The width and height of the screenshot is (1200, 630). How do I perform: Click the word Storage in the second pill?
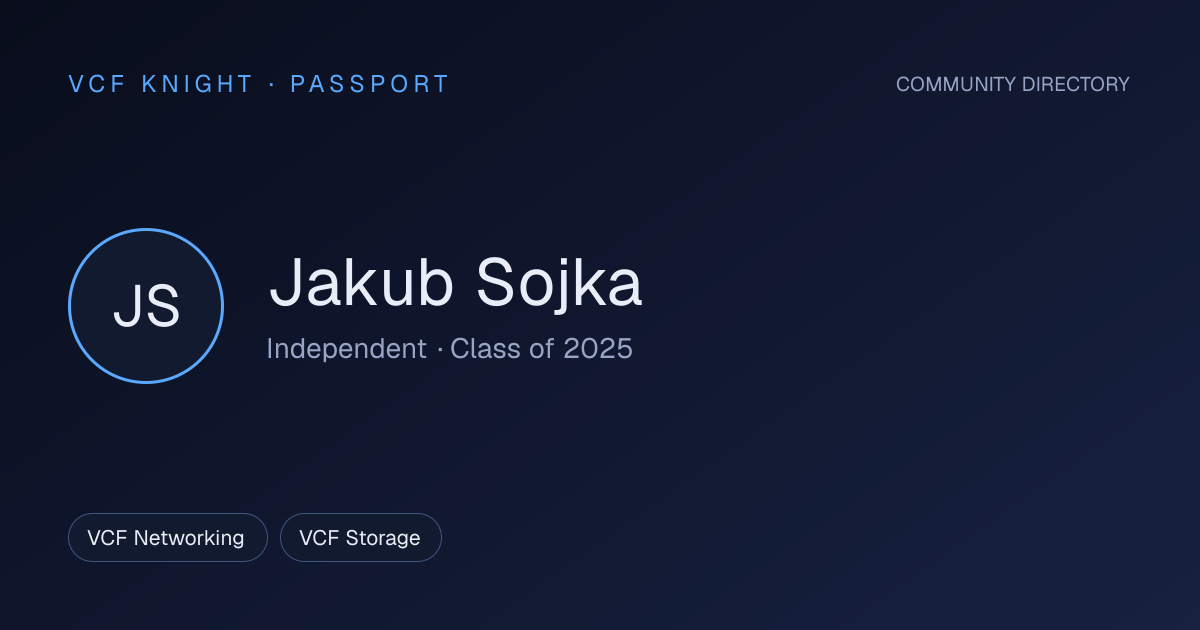pyautogui.click(x=383, y=538)
